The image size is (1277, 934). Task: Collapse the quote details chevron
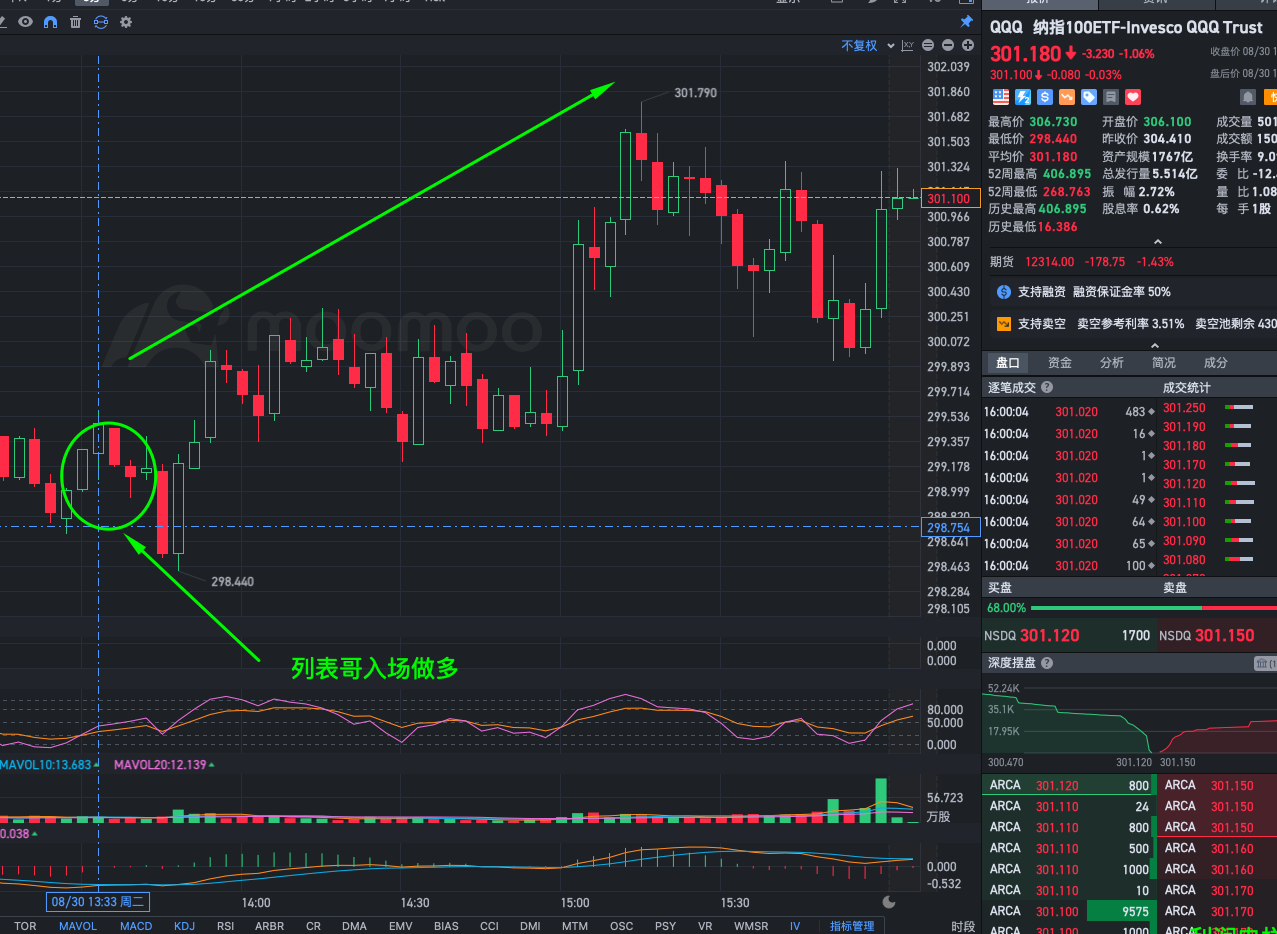[x=1158, y=241]
